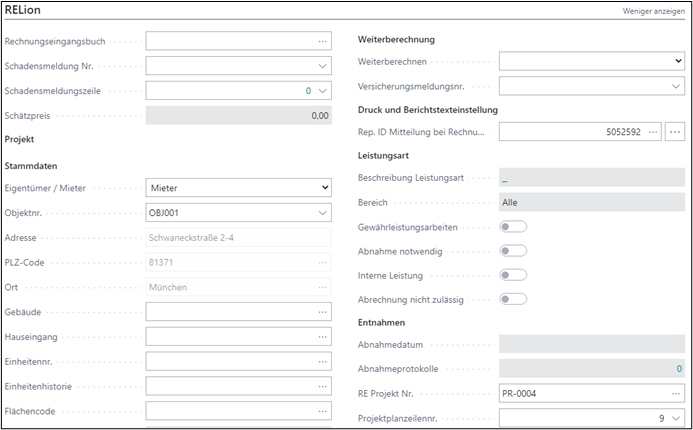The height and width of the screenshot is (430, 693).
Task: Open the Flächencode lookup ellipsis
Action: click(x=322, y=410)
